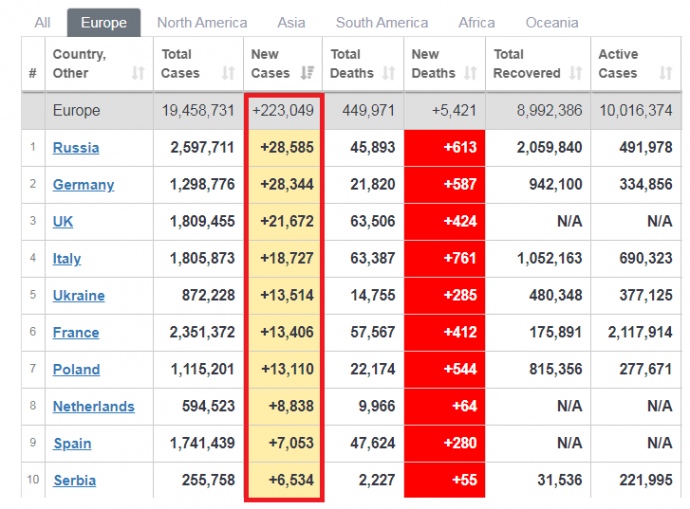Viewport: 690px width, 509px height.
Task: Click the Europe total new cases cell
Action: pyautogui.click(x=283, y=111)
